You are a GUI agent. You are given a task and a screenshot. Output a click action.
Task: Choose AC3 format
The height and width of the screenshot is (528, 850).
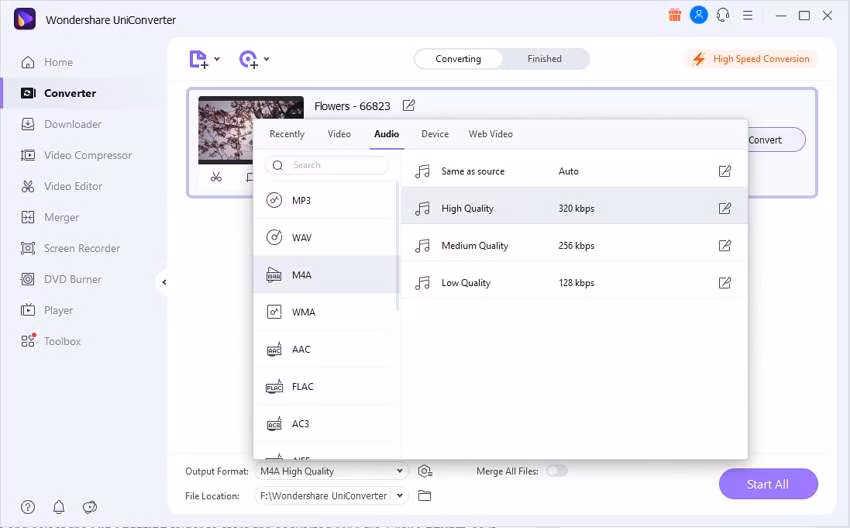tap(326, 424)
